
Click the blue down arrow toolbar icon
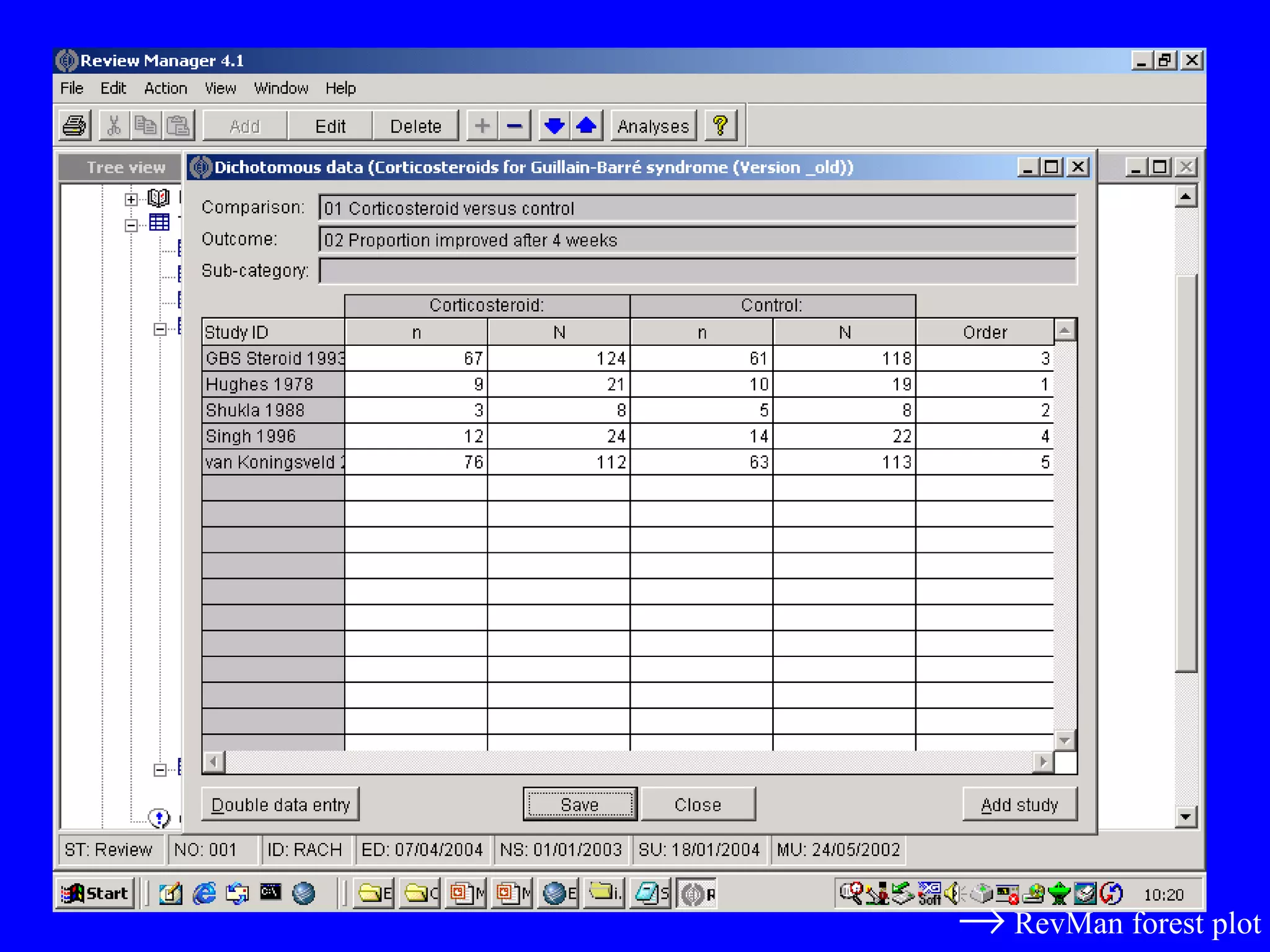pyautogui.click(x=554, y=126)
